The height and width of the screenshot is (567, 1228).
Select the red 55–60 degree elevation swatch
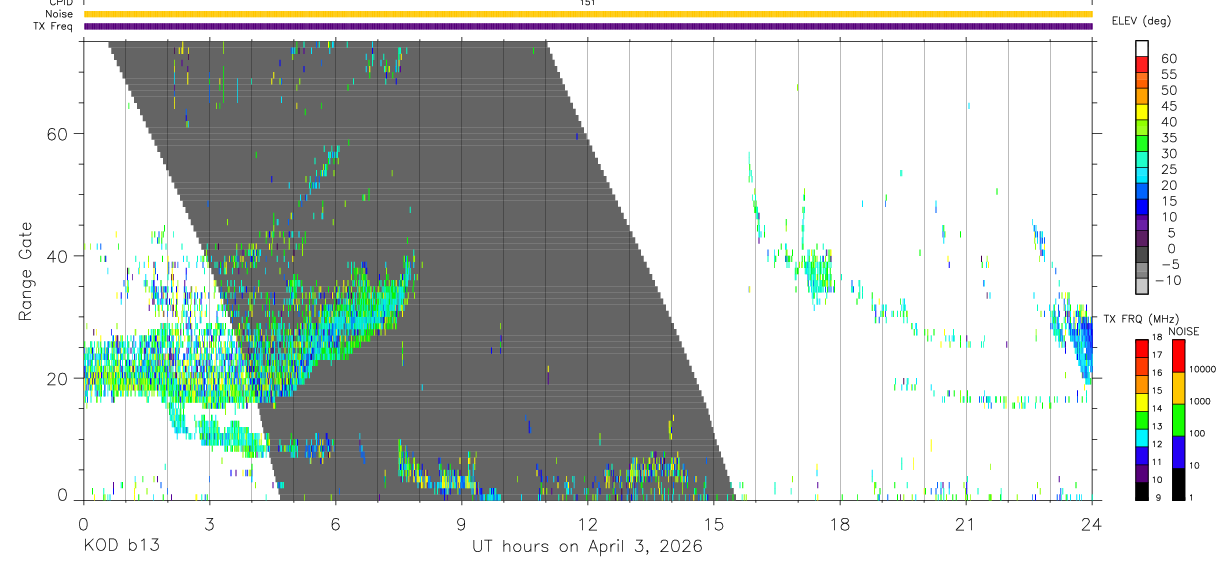pyautogui.click(x=1142, y=65)
